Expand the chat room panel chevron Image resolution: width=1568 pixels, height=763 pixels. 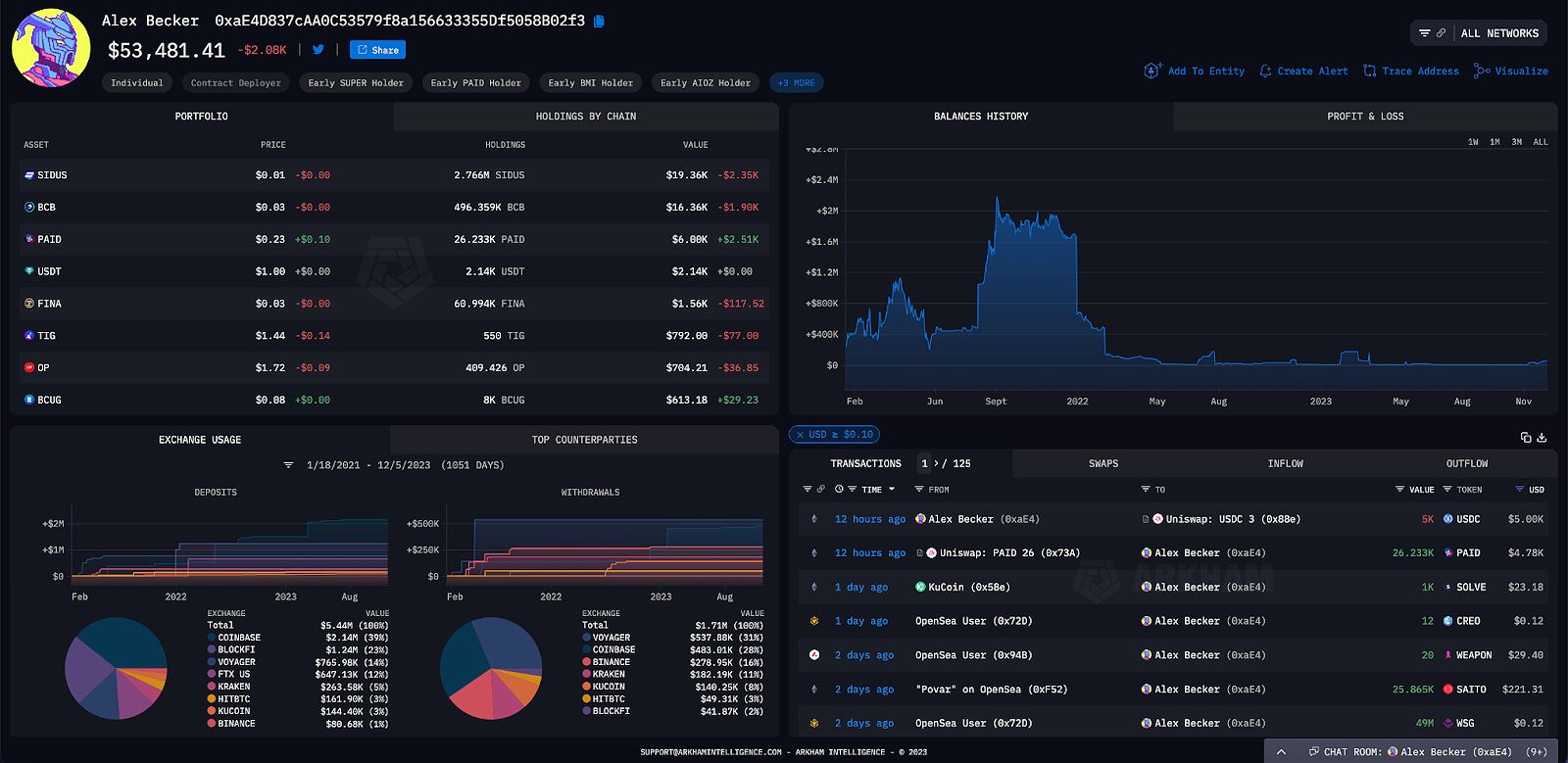coord(1283,751)
